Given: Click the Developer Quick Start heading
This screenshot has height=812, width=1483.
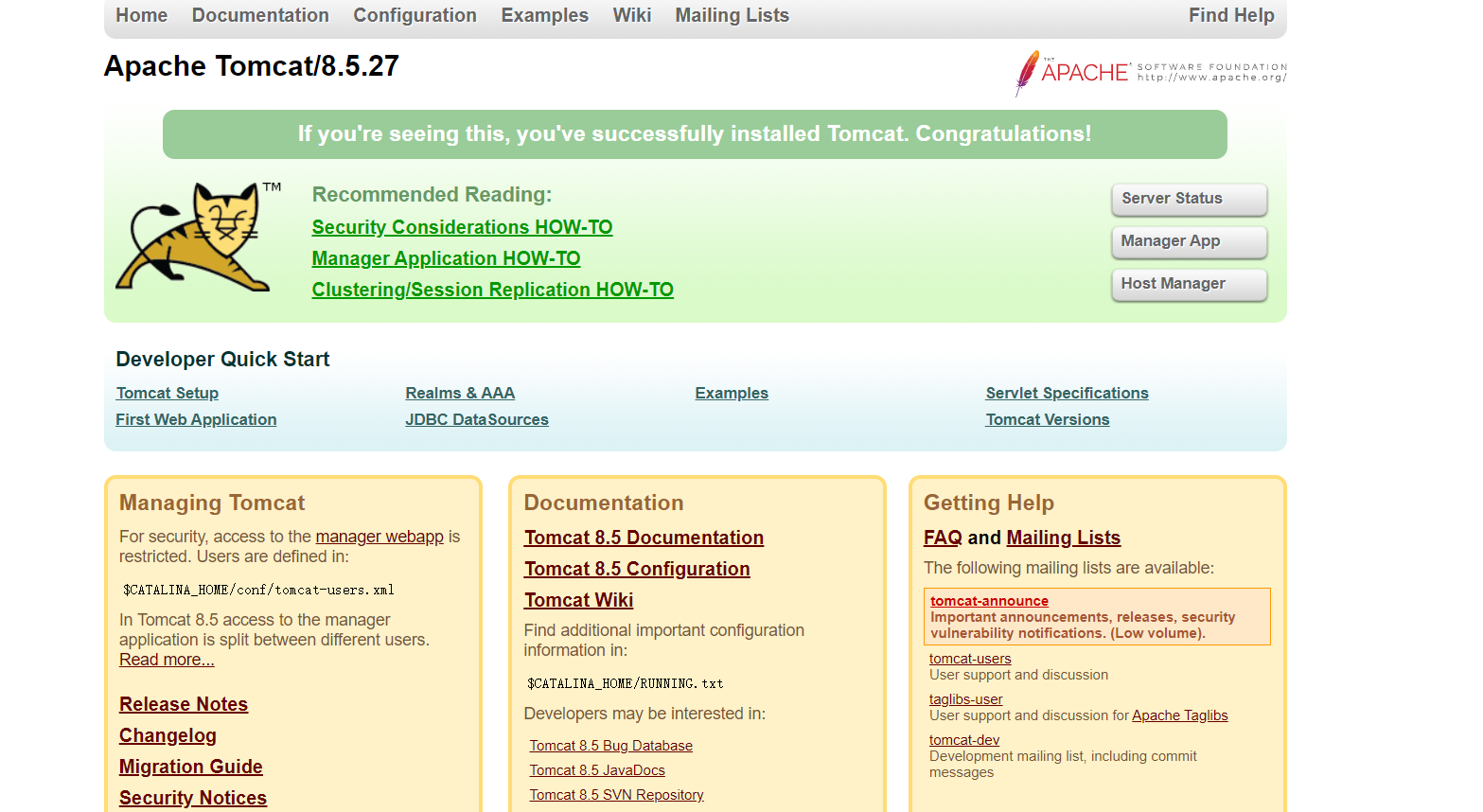Looking at the screenshot, I should [222, 360].
